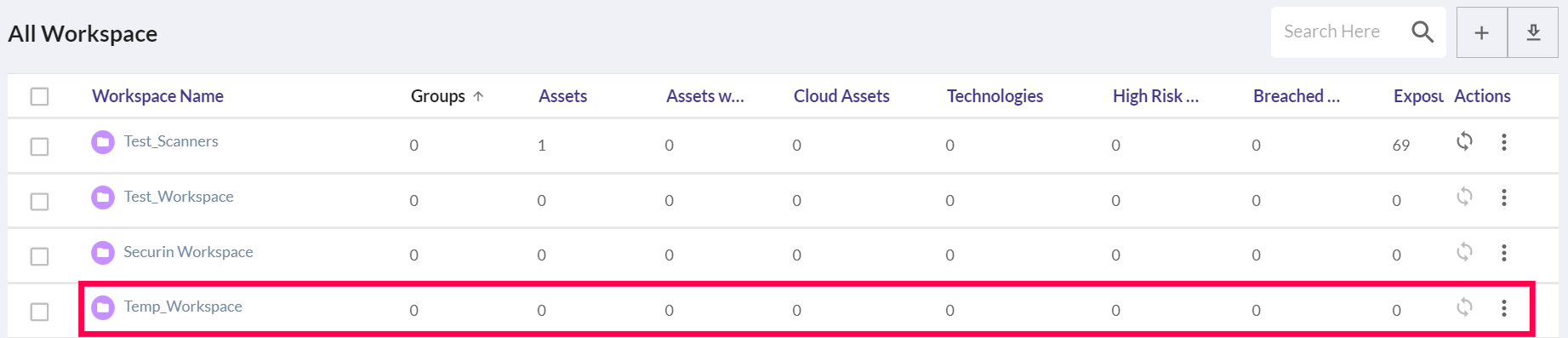Open more actions menu for Test_Scanners

[x=1504, y=142]
